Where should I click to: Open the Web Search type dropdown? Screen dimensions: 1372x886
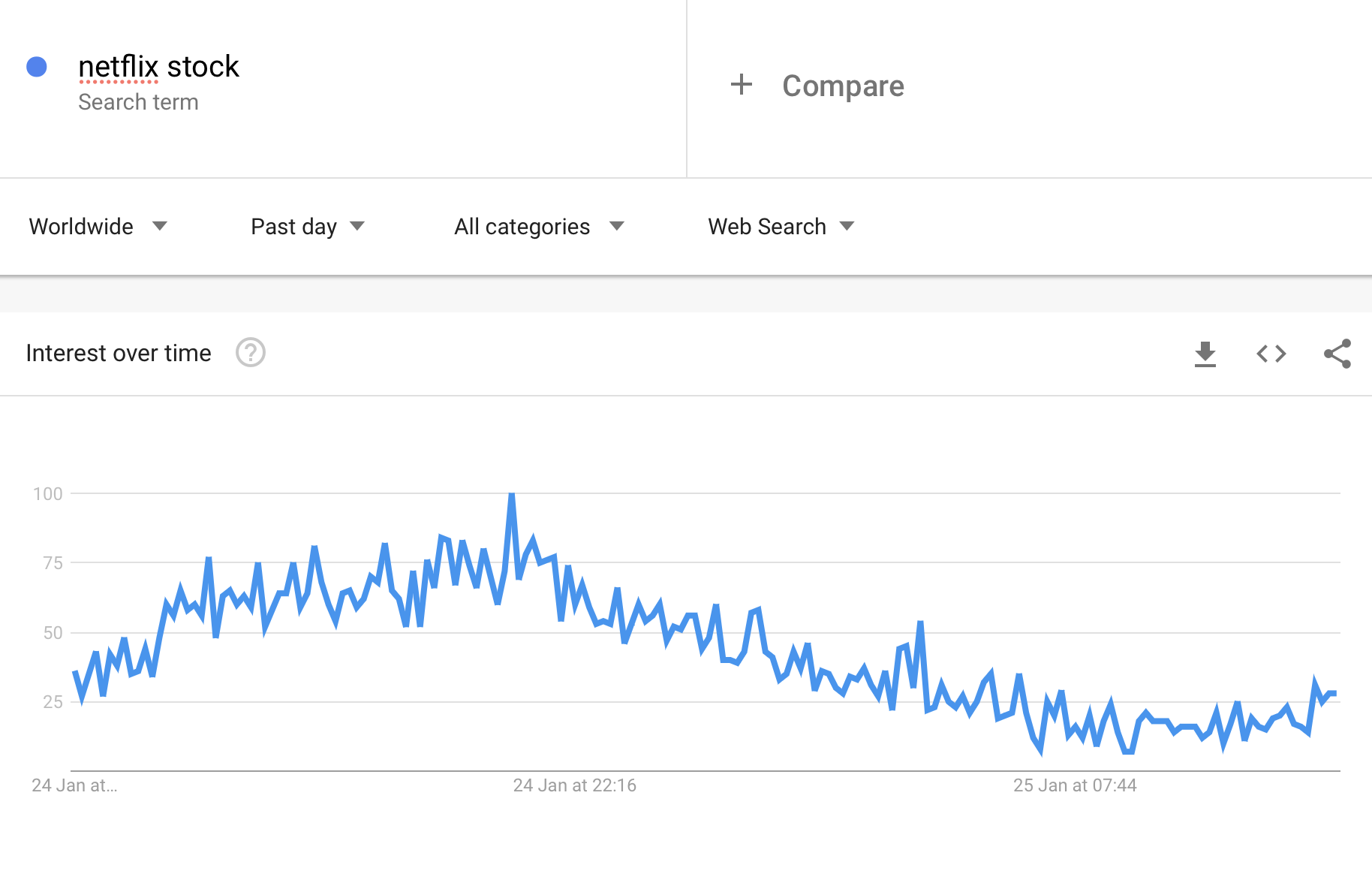tap(781, 226)
